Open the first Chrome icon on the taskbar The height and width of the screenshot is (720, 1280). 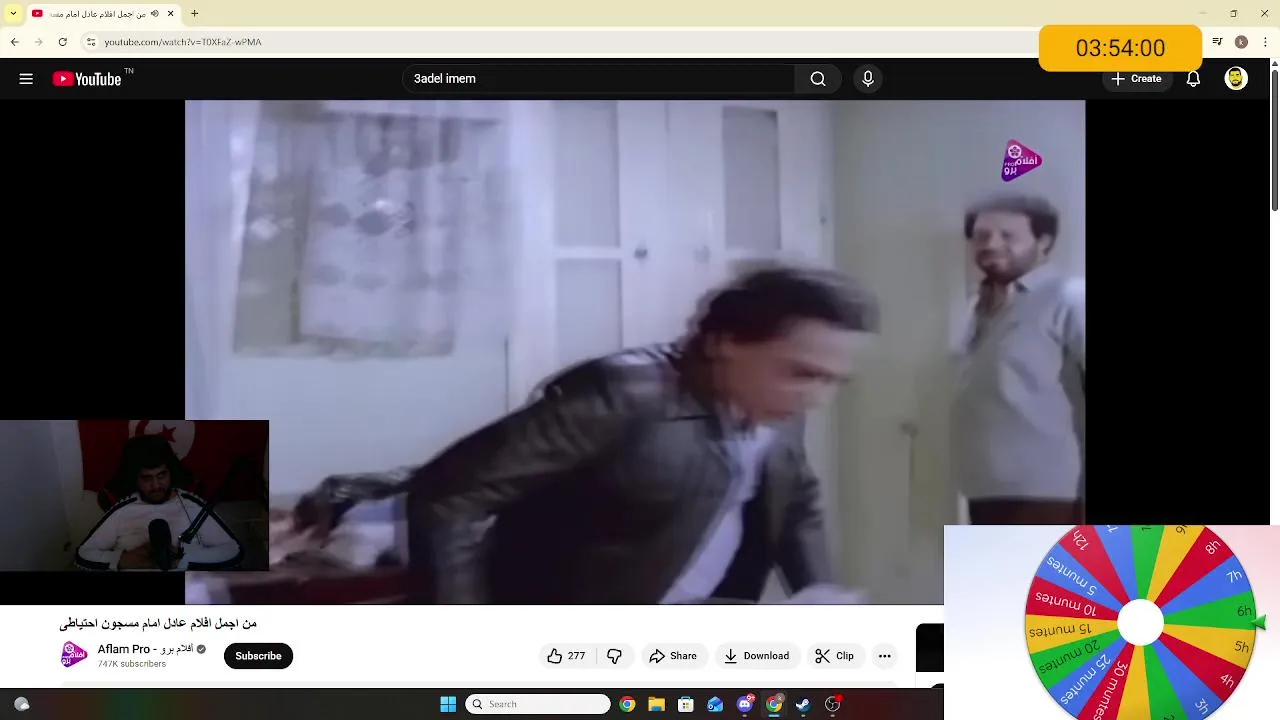pos(627,704)
